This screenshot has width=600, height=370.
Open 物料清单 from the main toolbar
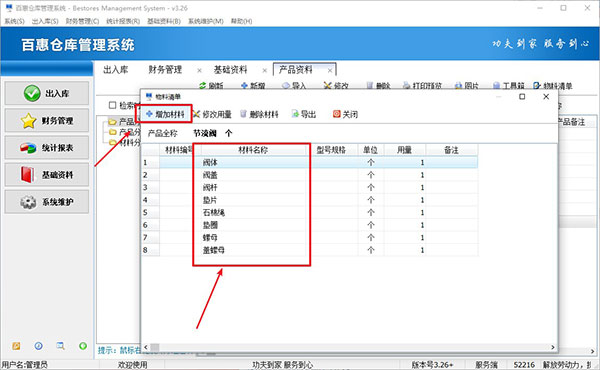point(553,86)
